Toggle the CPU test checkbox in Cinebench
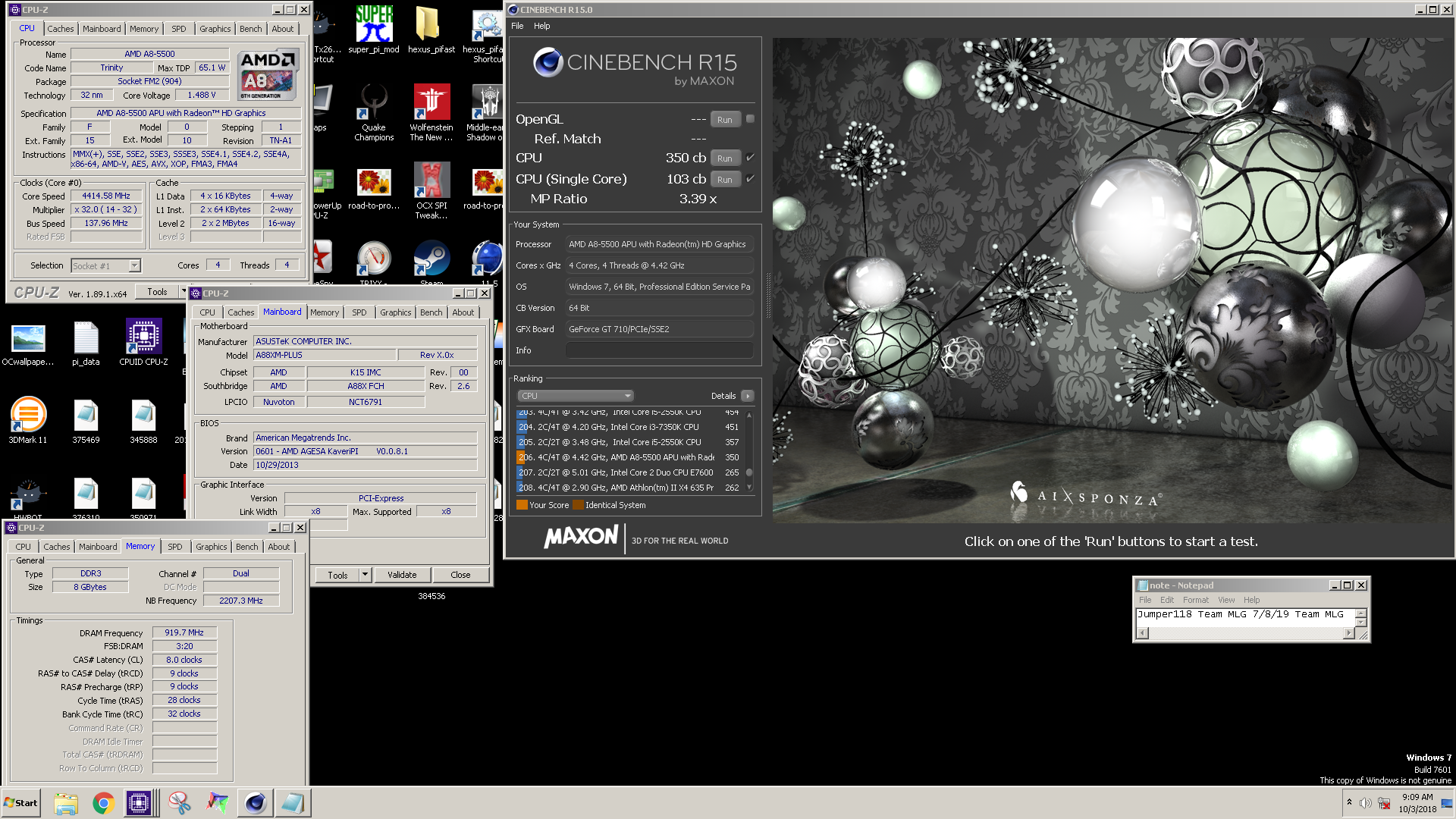 [750, 158]
